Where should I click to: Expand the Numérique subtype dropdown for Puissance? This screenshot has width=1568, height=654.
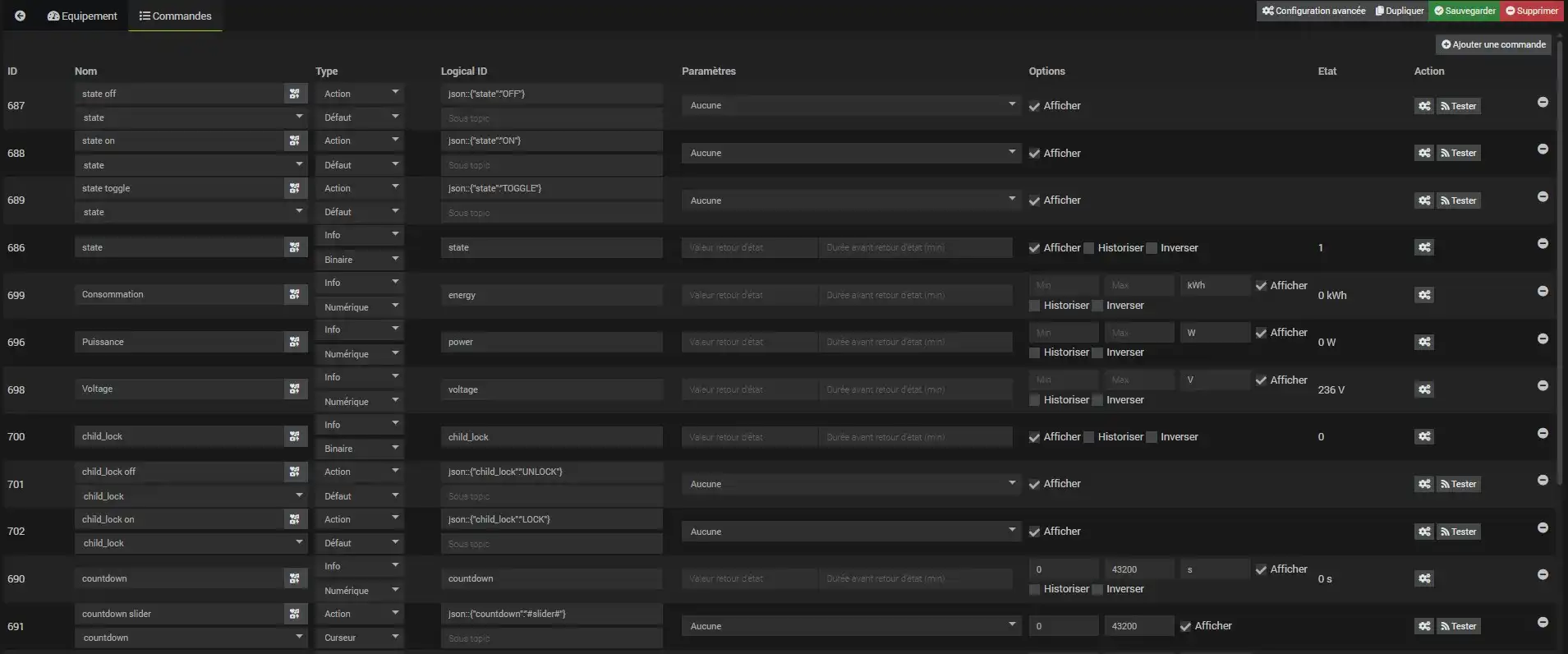pyautogui.click(x=360, y=354)
